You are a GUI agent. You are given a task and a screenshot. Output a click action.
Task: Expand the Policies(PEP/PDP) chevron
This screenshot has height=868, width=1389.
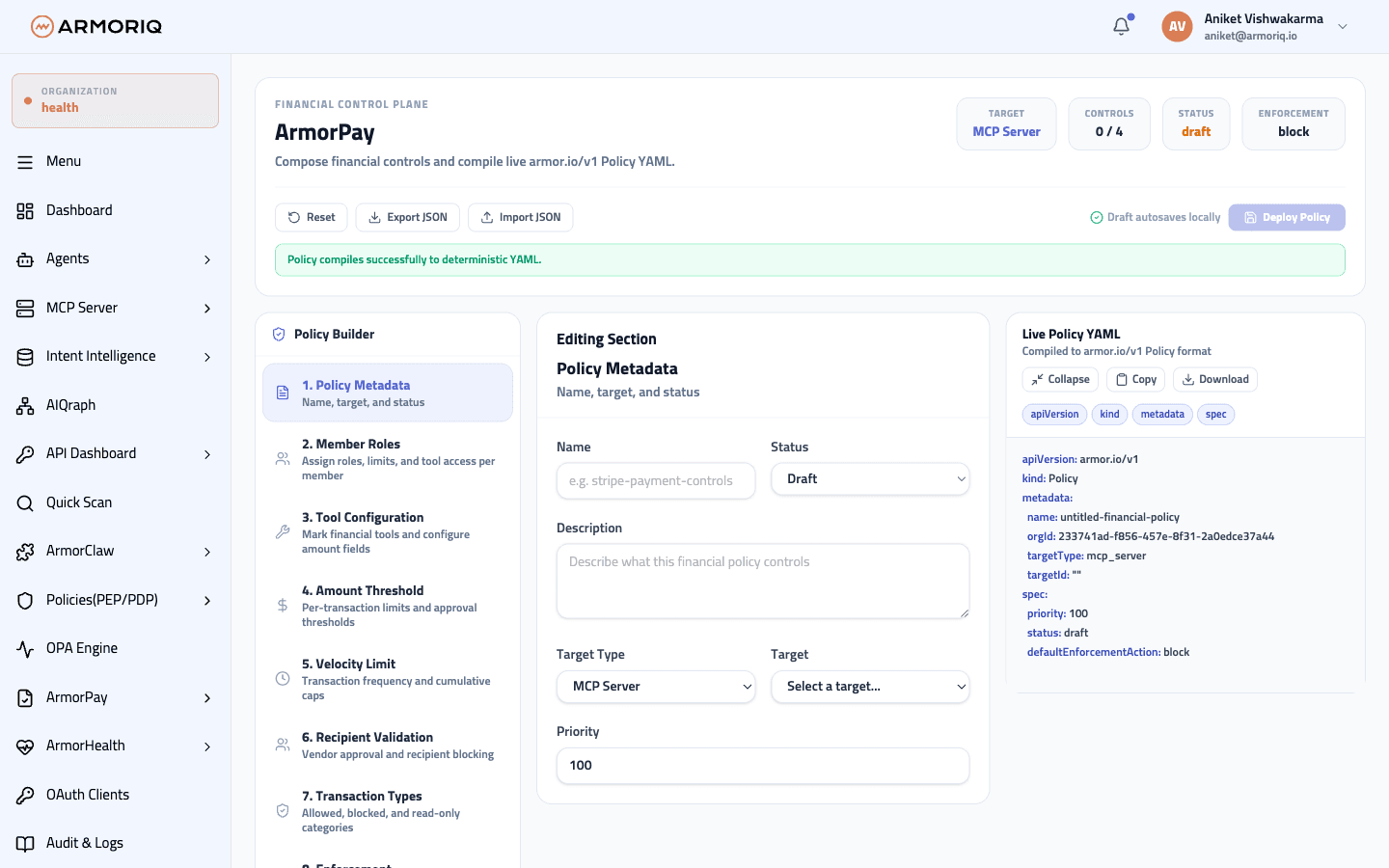point(207,600)
